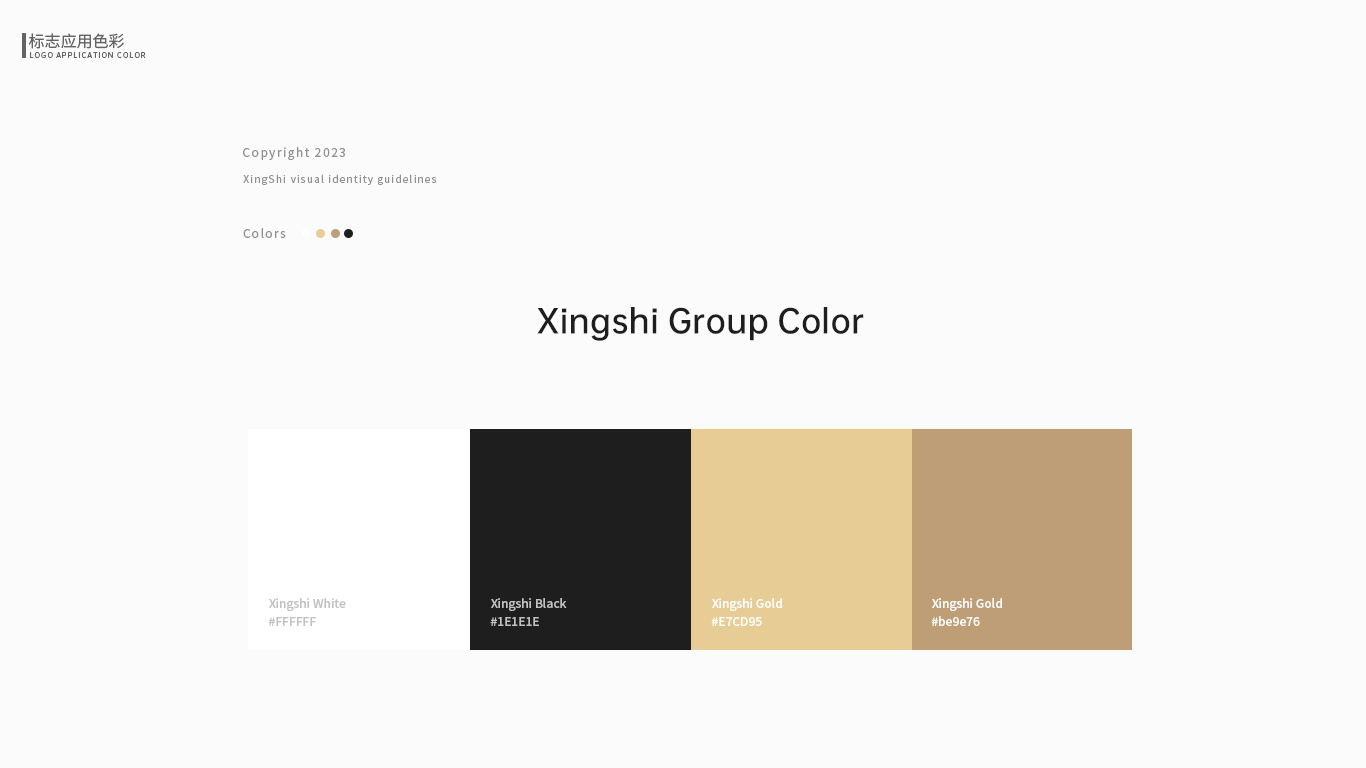Click 'Xingshi Gold' label above #be9e76
Screen dimensions: 1366x768
coord(967,604)
